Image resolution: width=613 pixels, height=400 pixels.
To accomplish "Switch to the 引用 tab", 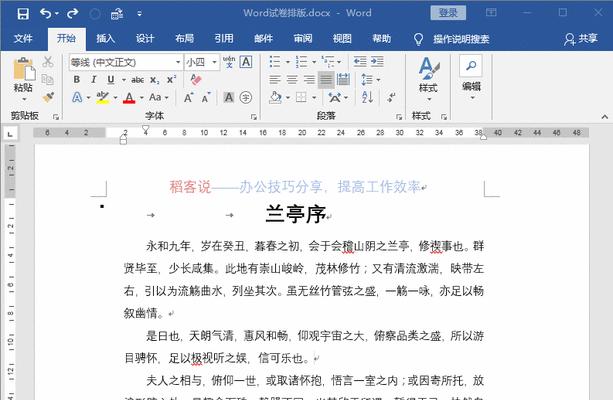I will [224, 39].
